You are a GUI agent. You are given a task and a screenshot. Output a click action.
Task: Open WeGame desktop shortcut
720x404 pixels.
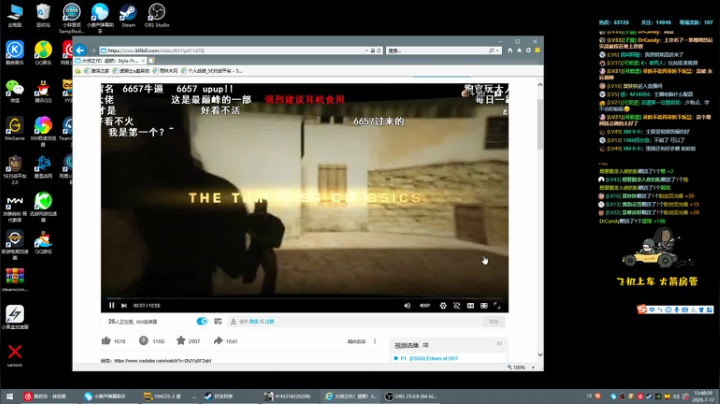click(15, 128)
